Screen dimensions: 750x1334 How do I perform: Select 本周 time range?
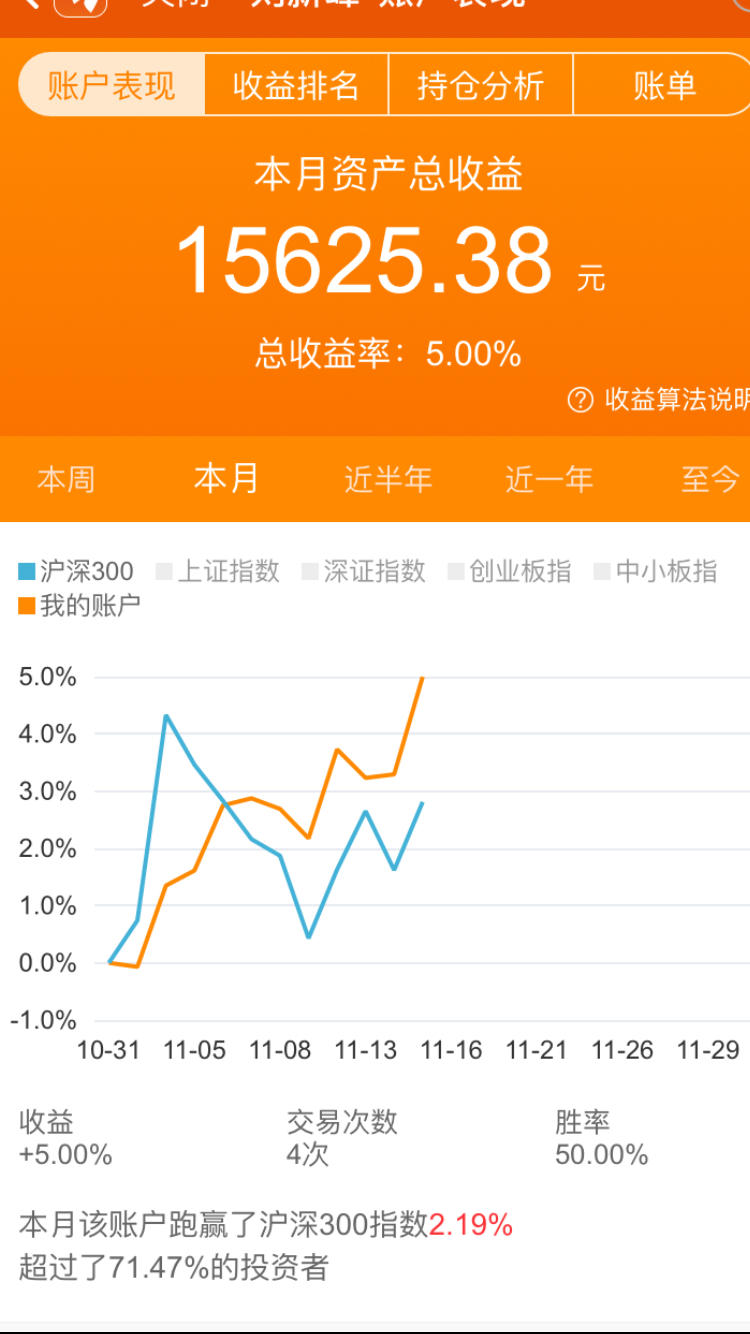[x=66, y=480]
